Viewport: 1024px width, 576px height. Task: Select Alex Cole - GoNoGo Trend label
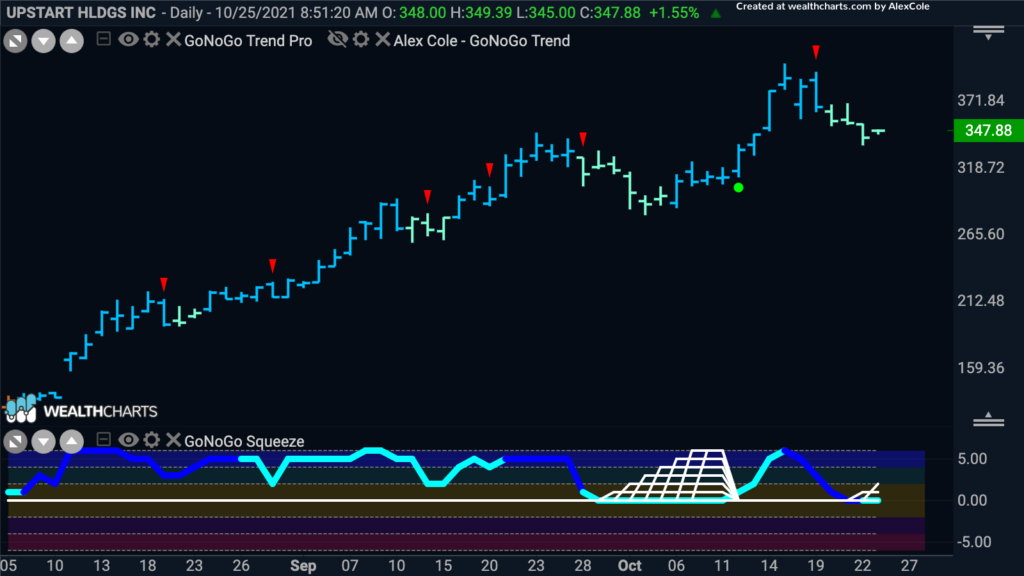tap(482, 40)
